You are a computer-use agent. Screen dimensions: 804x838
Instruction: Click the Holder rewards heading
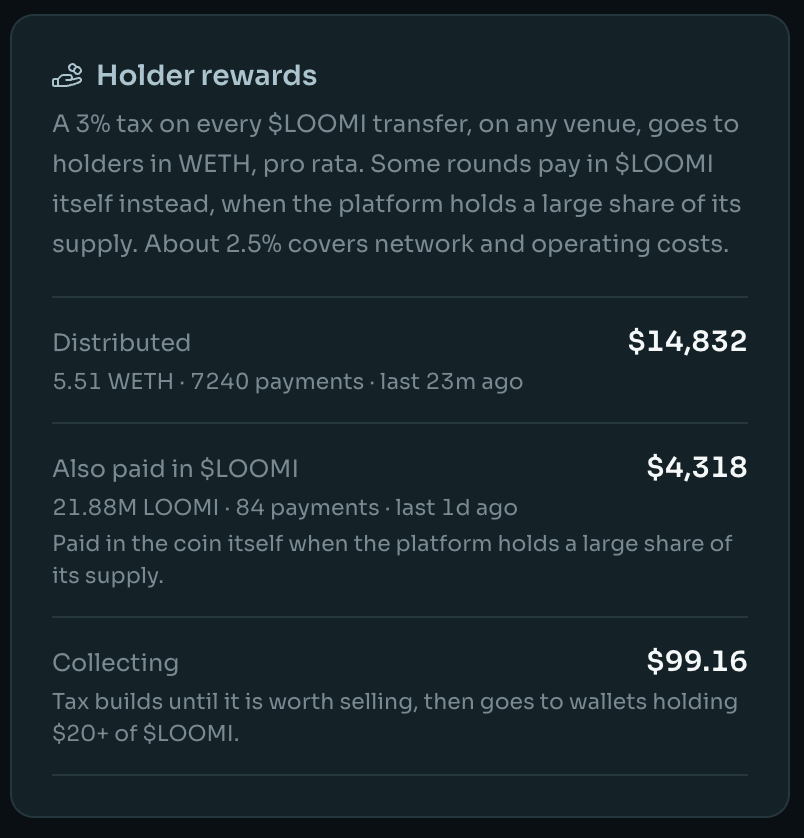[x=206, y=75]
